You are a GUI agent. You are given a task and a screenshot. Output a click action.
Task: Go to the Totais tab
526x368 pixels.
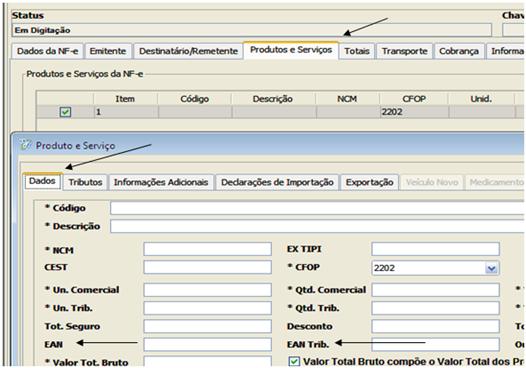click(x=357, y=51)
